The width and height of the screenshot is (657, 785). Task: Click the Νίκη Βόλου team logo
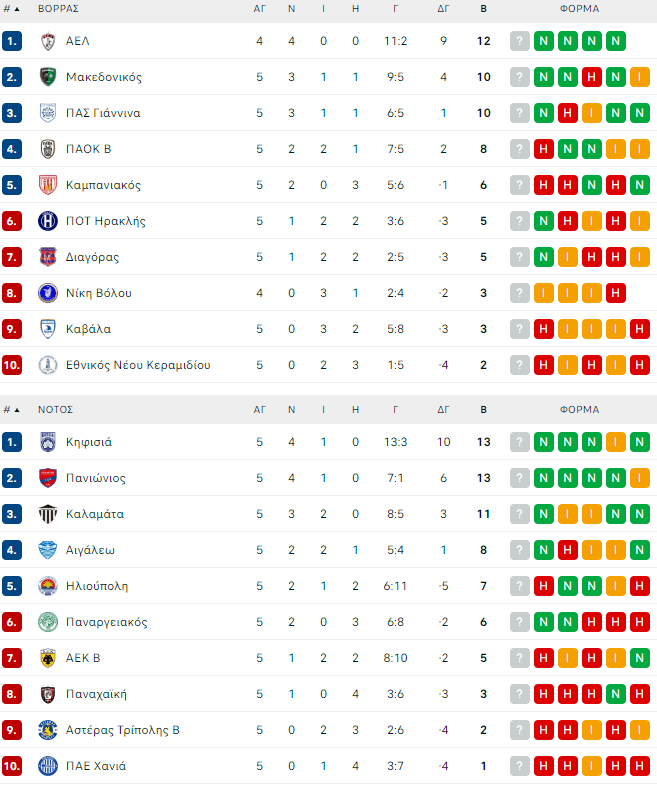pyautogui.click(x=47, y=293)
